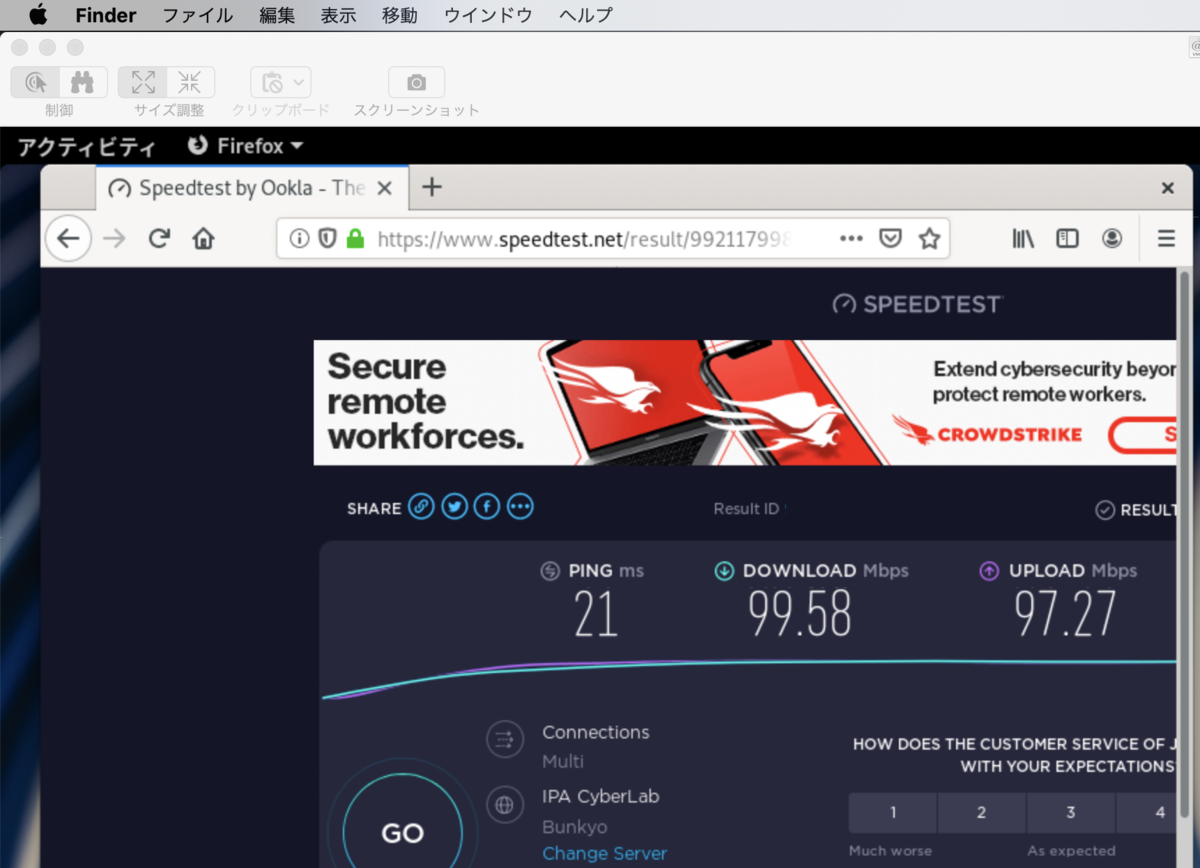Click the IPA CyberLab globe icon
The image size is (1200, 868).
[505, 804]
